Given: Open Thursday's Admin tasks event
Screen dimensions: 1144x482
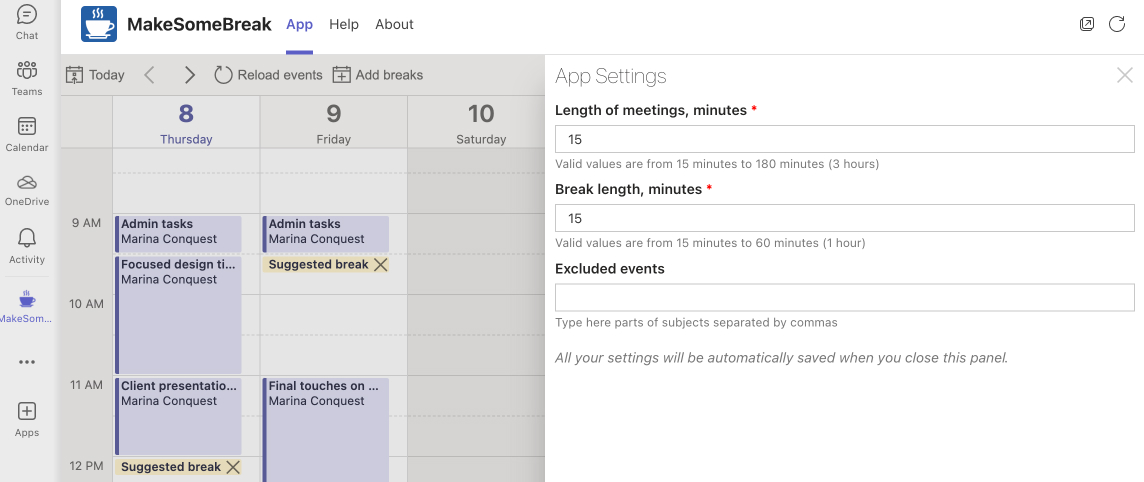Looking at the screenshot, I should pyautogui.click(x=178, y=233).
